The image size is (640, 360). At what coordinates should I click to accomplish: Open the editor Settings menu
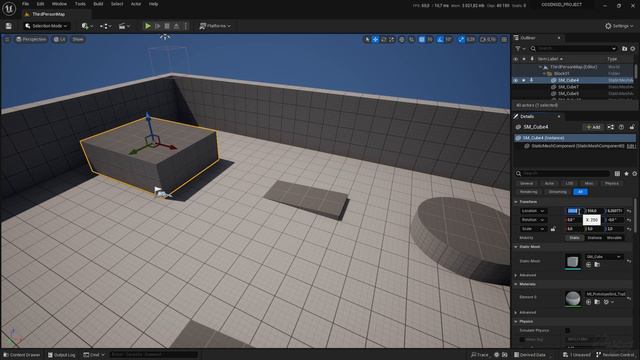click(x=619, y=26)
